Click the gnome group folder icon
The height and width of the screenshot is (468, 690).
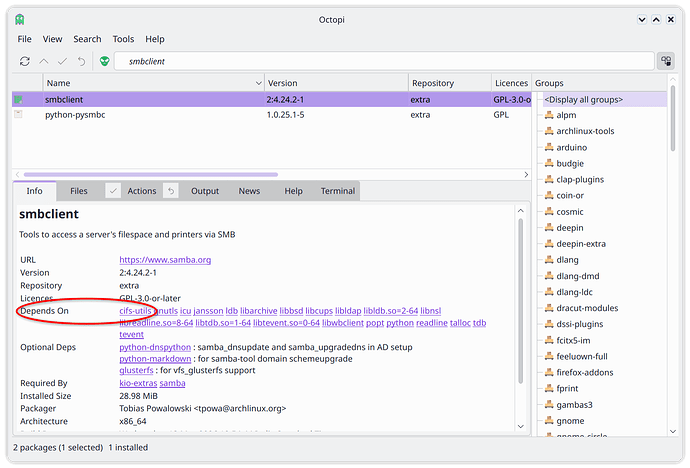click(549, 420)
